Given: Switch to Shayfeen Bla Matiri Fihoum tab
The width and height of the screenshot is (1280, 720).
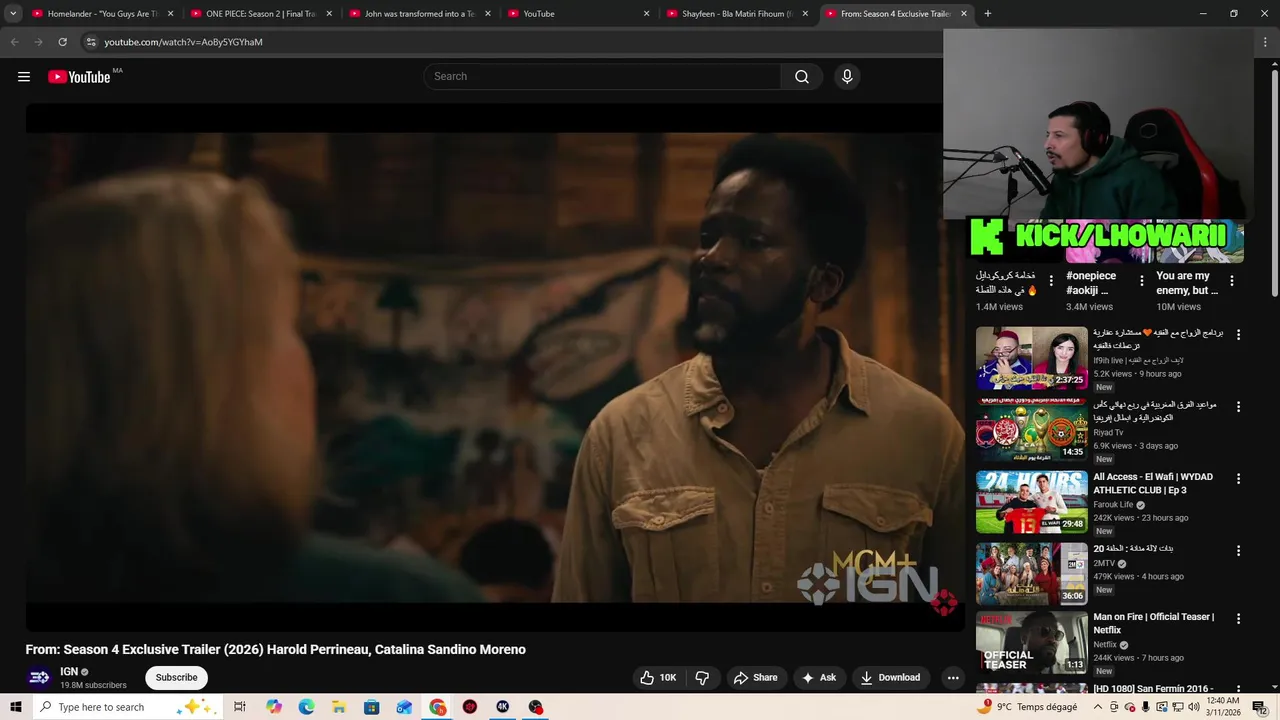Looking at the screenshot, I should pyautogui.click(x=736, y=14).
